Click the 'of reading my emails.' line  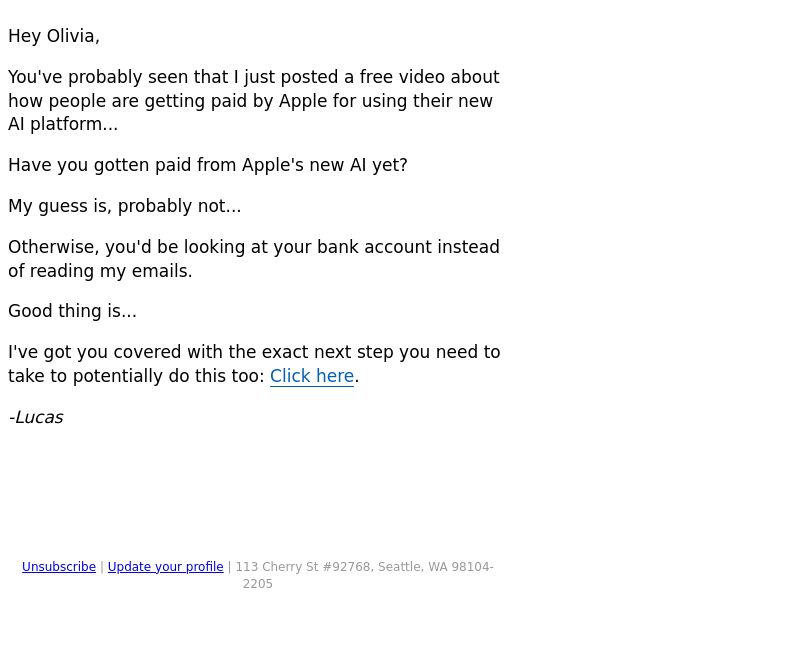tap(100, 271)
